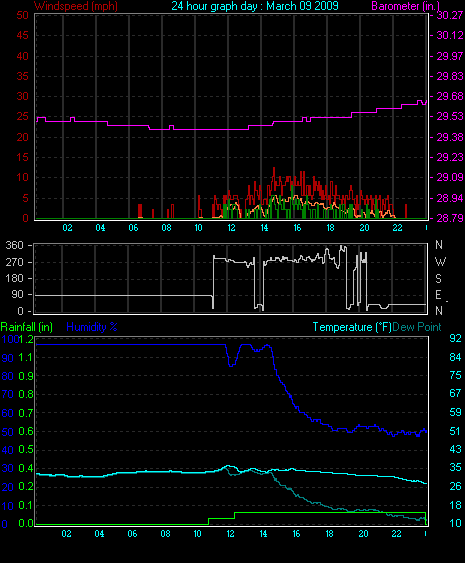
Task: Click the rainfall axis value 0.7
Action: click(26, 413)
